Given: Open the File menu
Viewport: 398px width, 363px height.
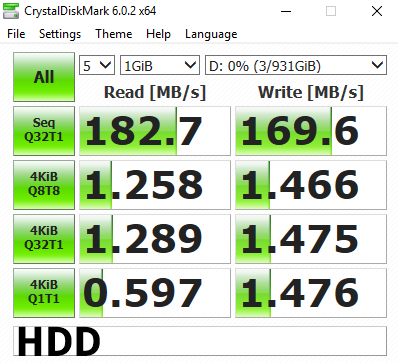Looking at the screenshot, I should (x=16, y=34).
